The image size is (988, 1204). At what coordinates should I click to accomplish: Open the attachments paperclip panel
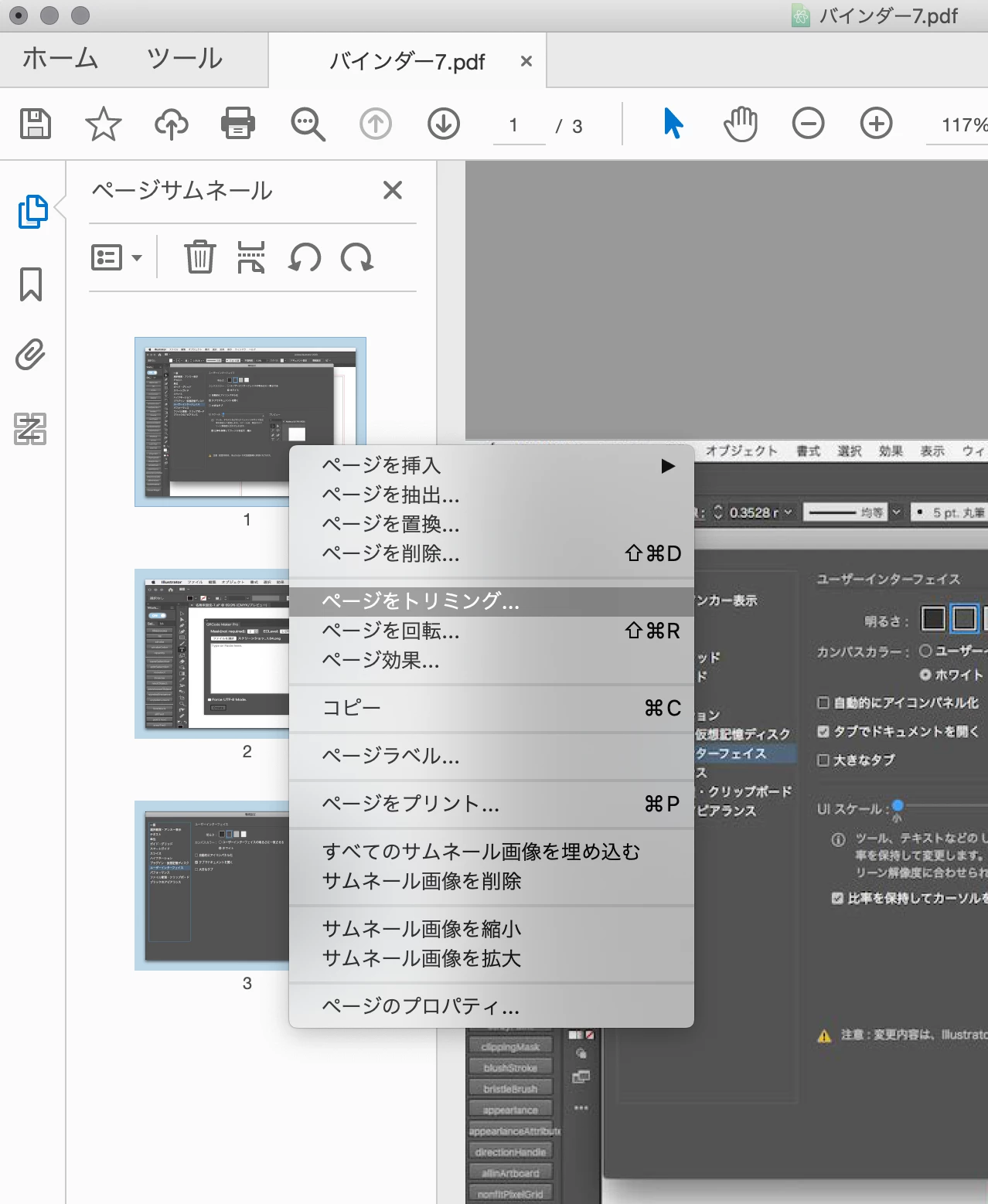[31, 355]
